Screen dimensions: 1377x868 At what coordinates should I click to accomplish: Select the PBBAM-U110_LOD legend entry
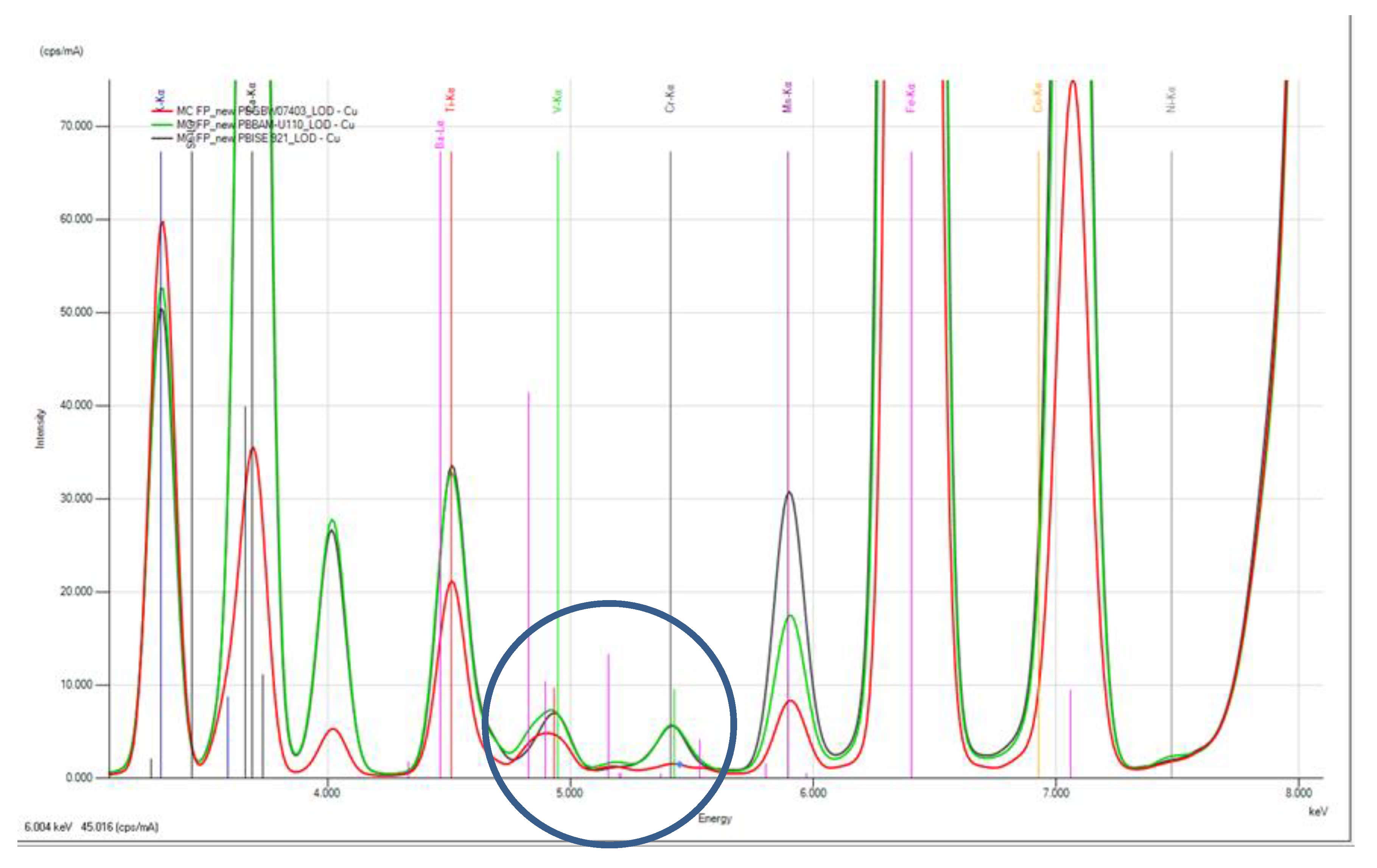pos(265,124)
